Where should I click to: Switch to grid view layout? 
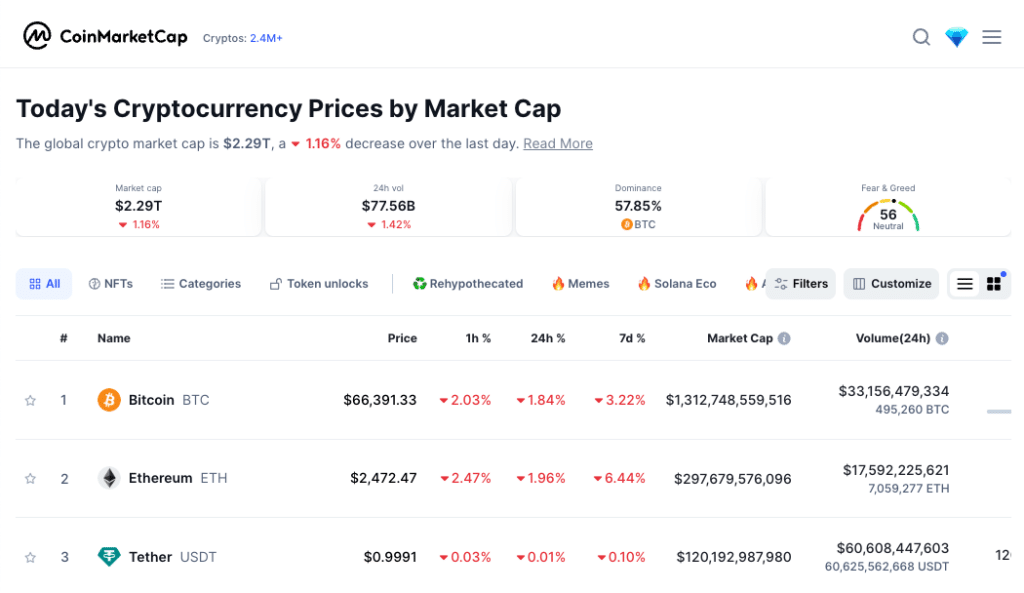[x=994, y=283]
